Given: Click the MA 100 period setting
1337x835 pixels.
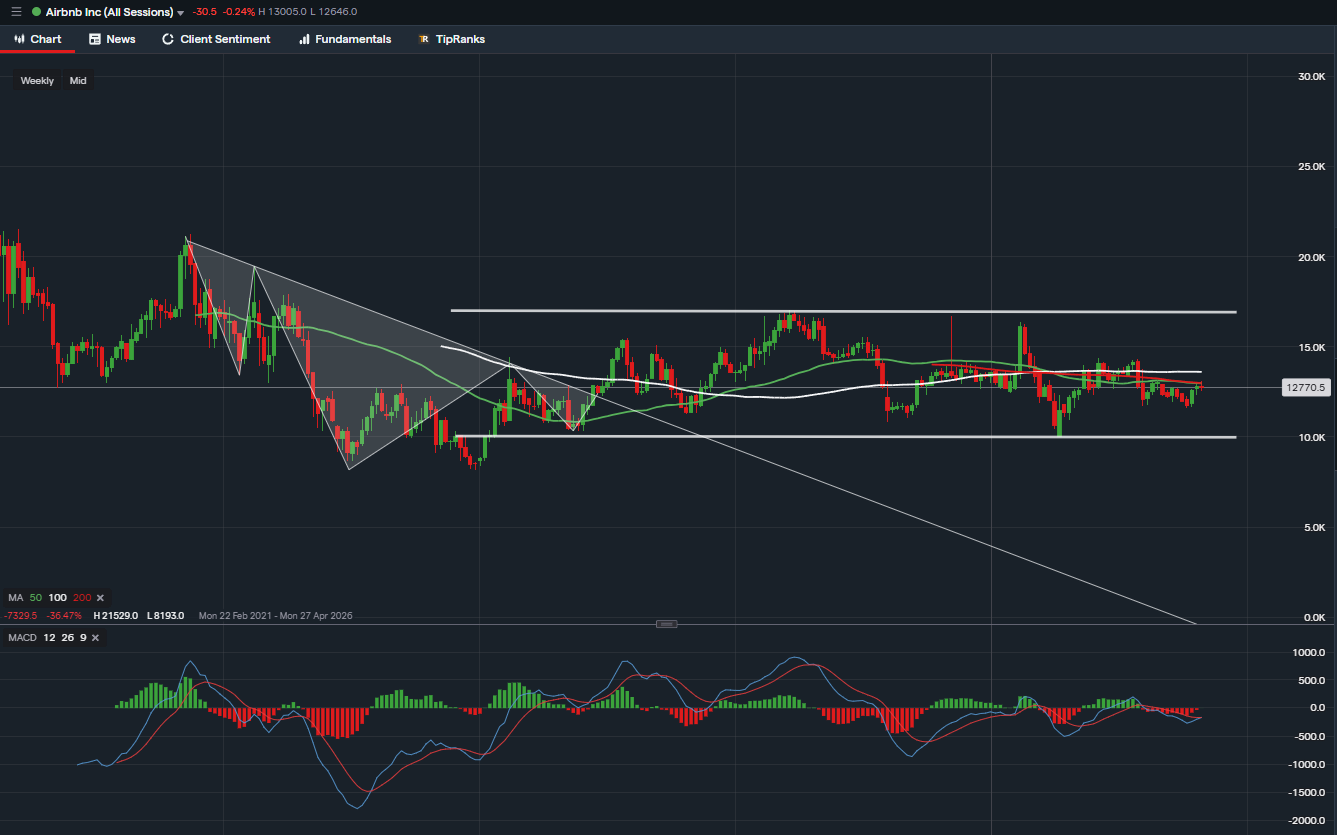Looking at the screenshot, I should (58, 597).
